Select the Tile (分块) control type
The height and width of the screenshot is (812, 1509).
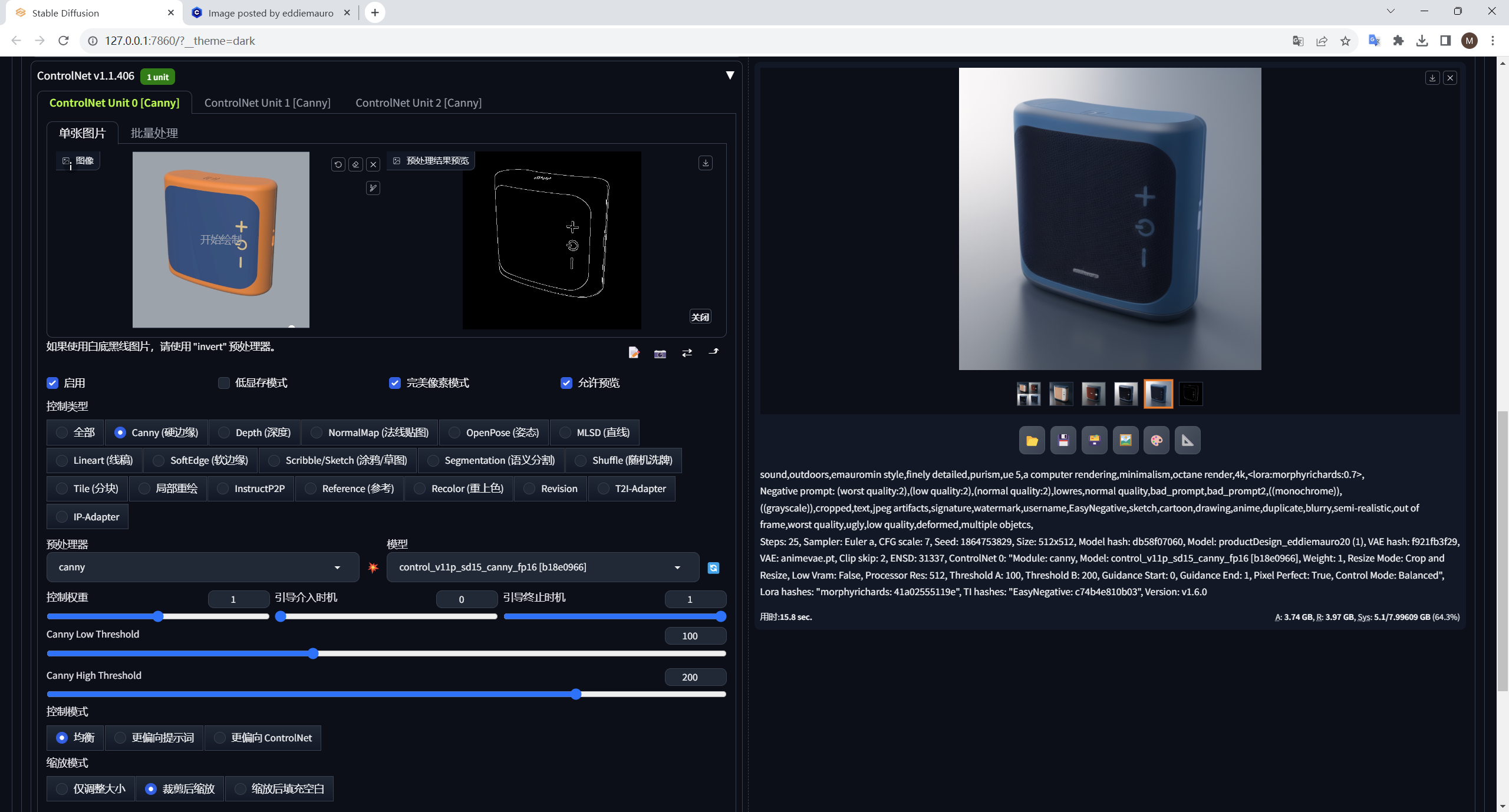[88, 488]
